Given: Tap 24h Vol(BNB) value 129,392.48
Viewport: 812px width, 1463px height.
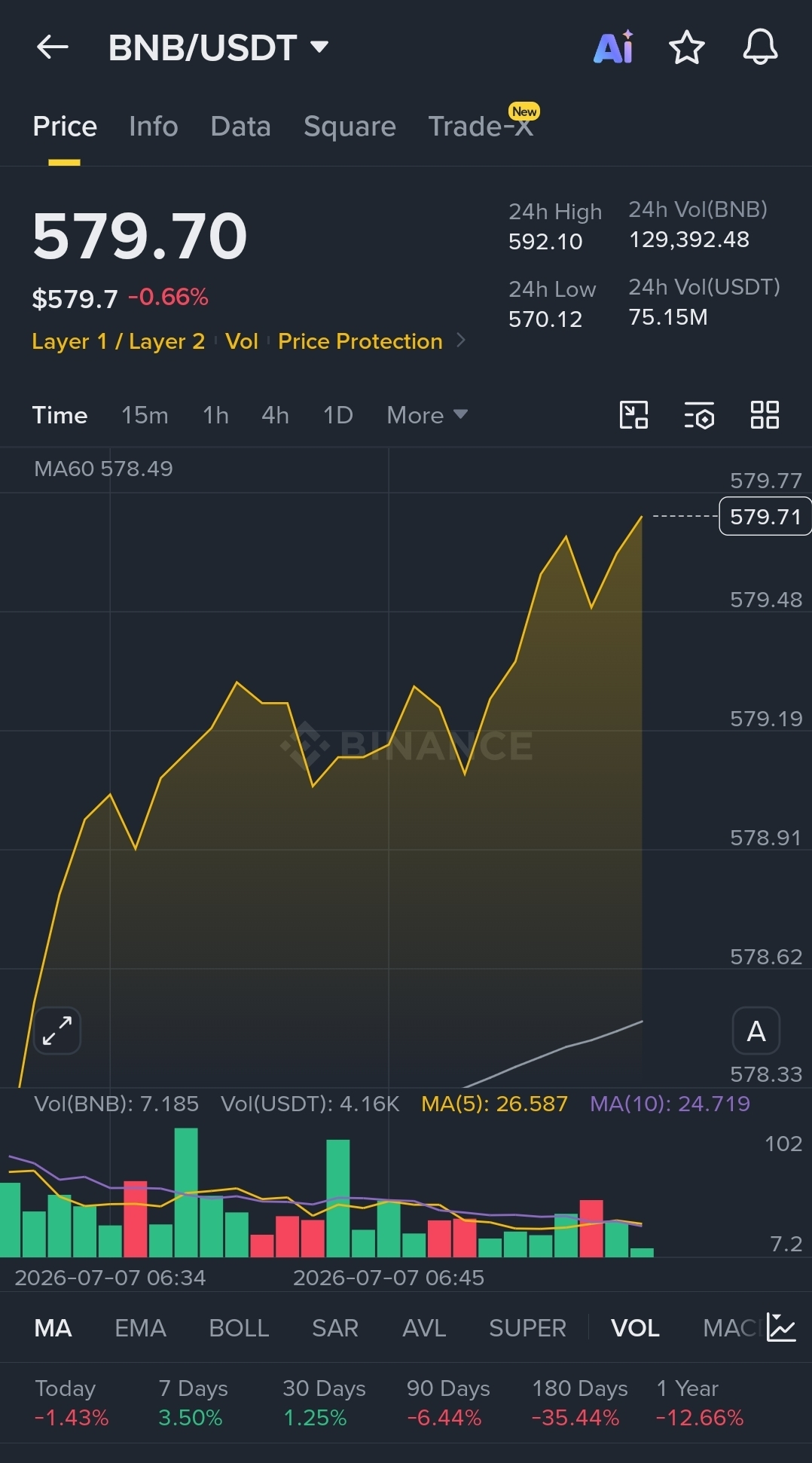Looking at the screenshot, I should [689, 240].
